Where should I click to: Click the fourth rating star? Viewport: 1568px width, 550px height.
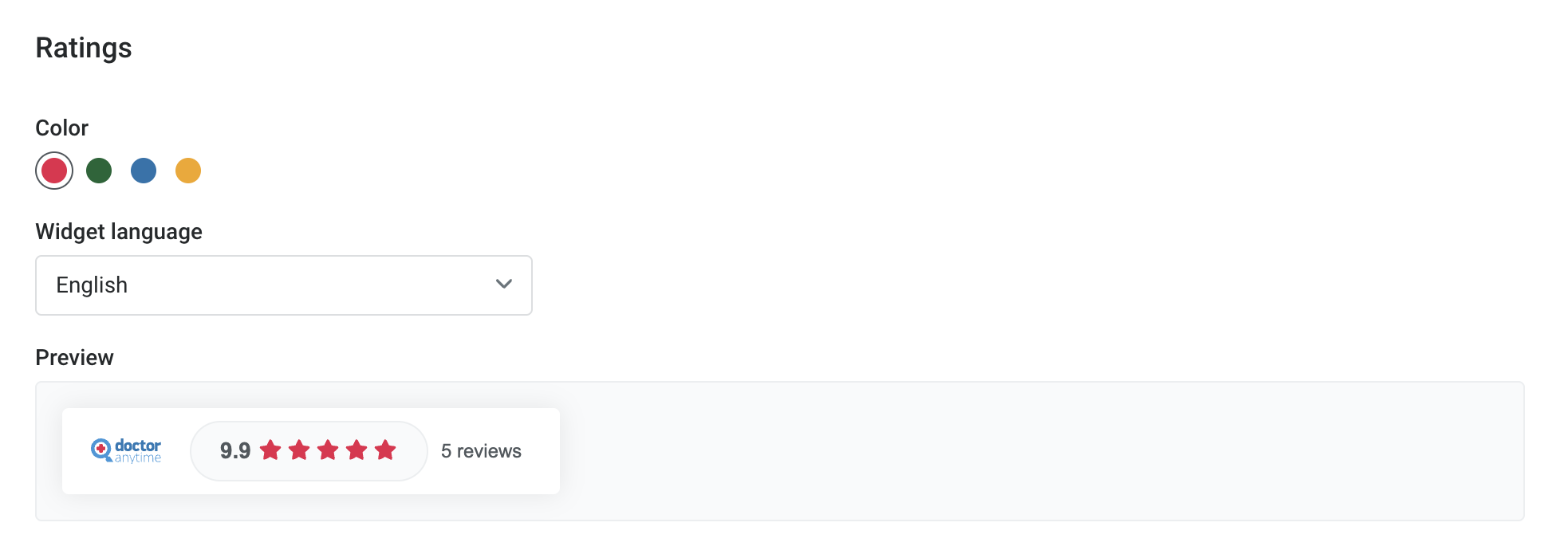pyautogui.click(x=357, y=450)
